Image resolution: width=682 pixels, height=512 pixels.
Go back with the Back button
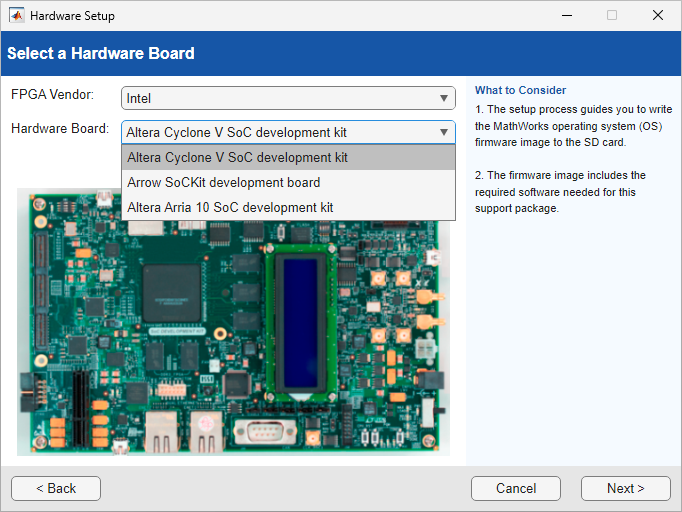pyautogui.click(x=56, y=489)
